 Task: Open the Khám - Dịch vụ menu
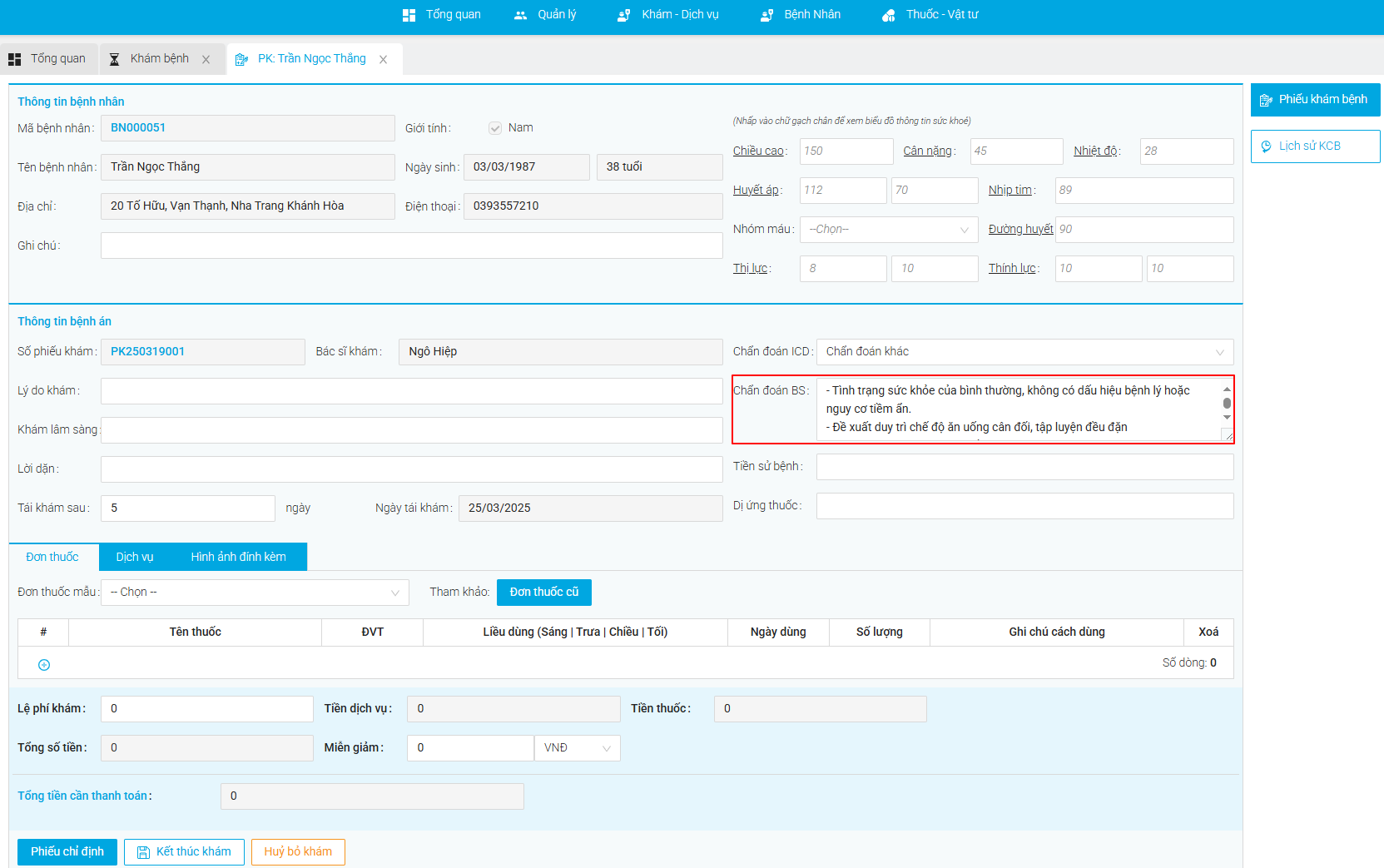coord(668,15)
